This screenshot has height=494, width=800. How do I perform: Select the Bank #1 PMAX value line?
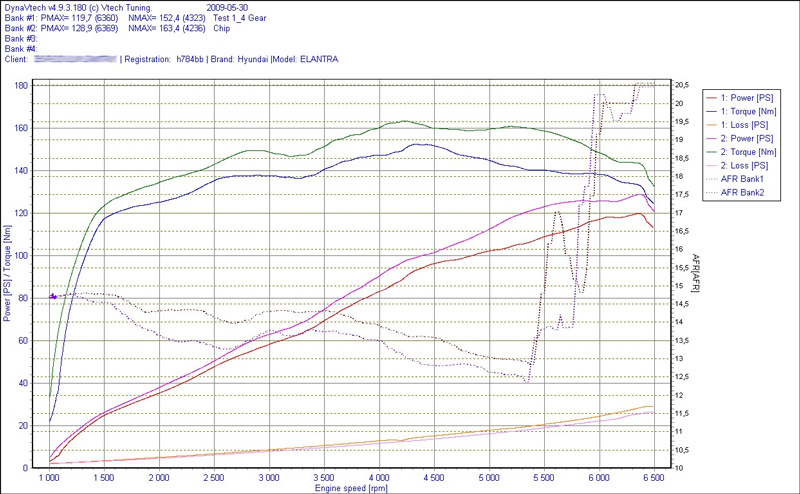click(94, 19)
